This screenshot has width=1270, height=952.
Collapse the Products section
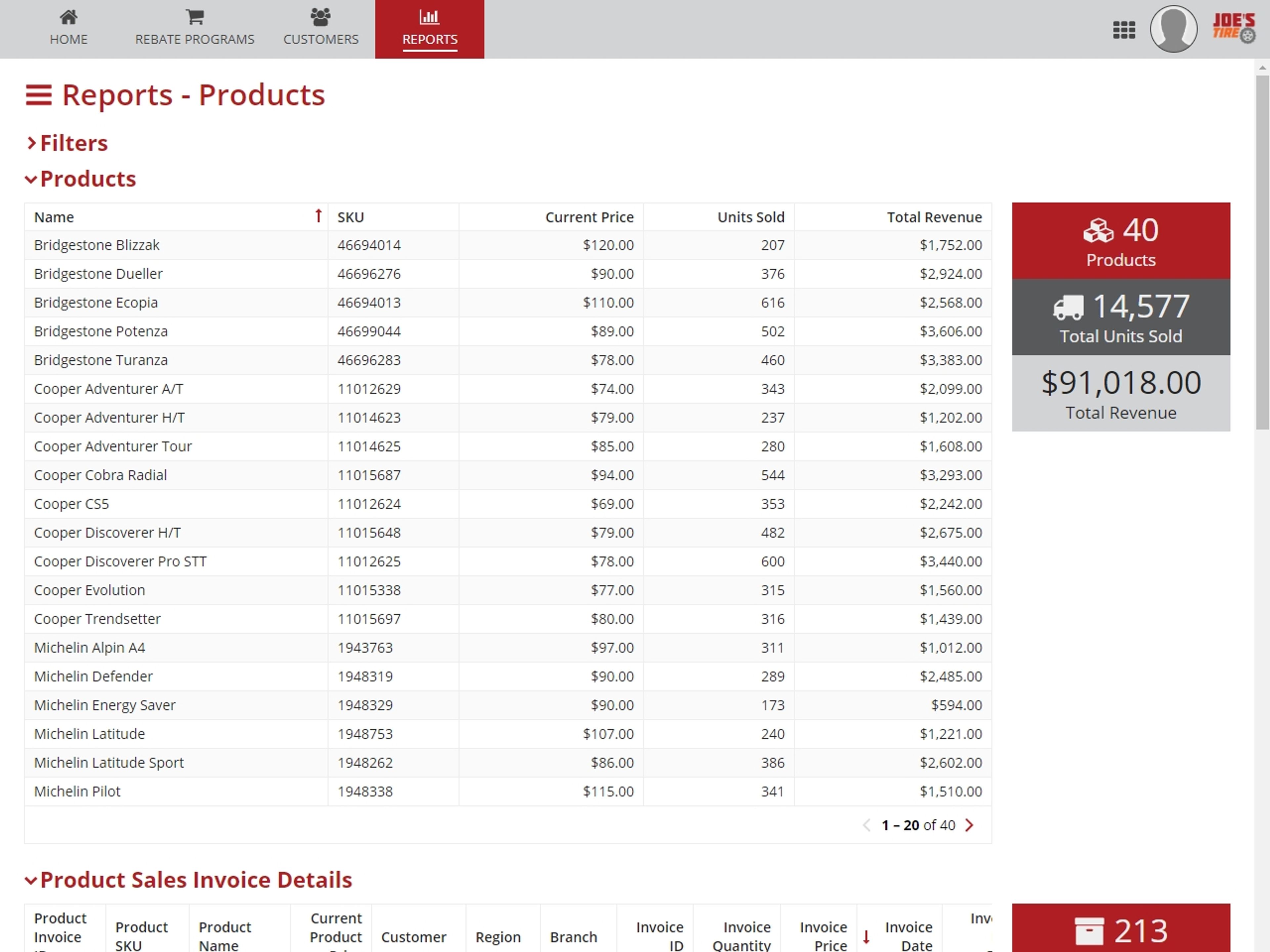tap(80, 179)
